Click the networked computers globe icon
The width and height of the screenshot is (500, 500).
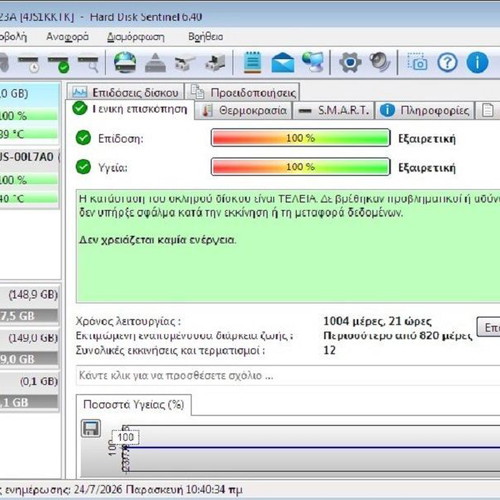pos(313,62)
